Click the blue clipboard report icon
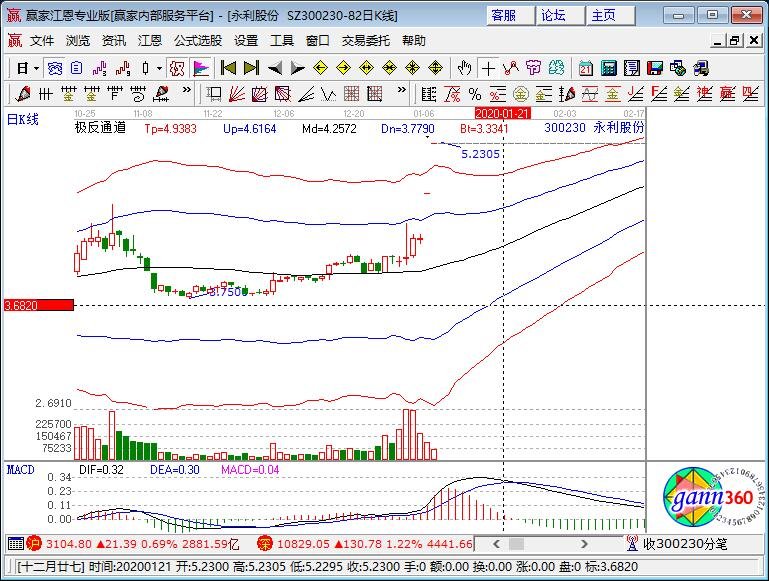Screen dimensions: 769x581 (x=77, y=68)
